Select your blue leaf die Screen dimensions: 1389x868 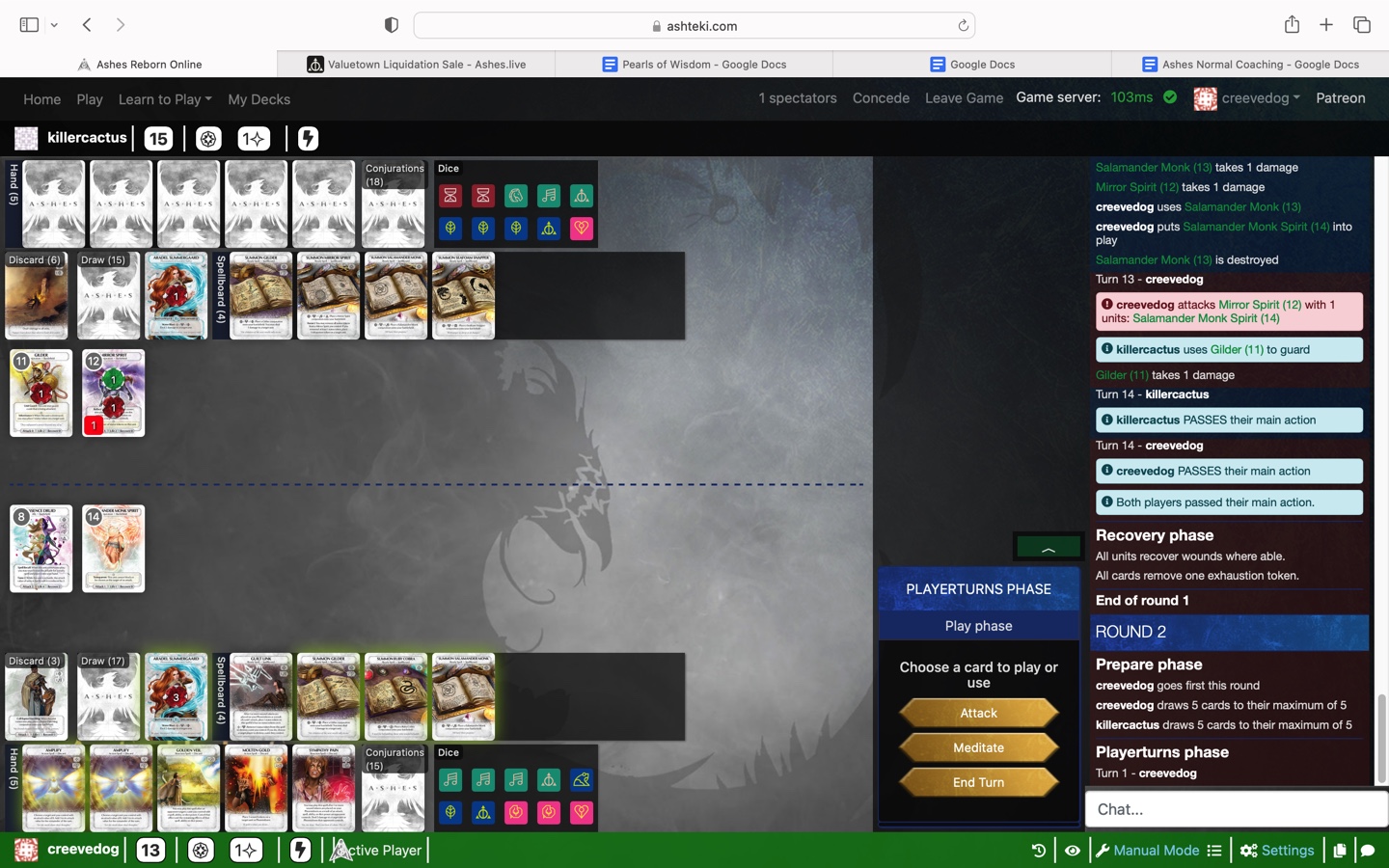(x=450, y=812)
